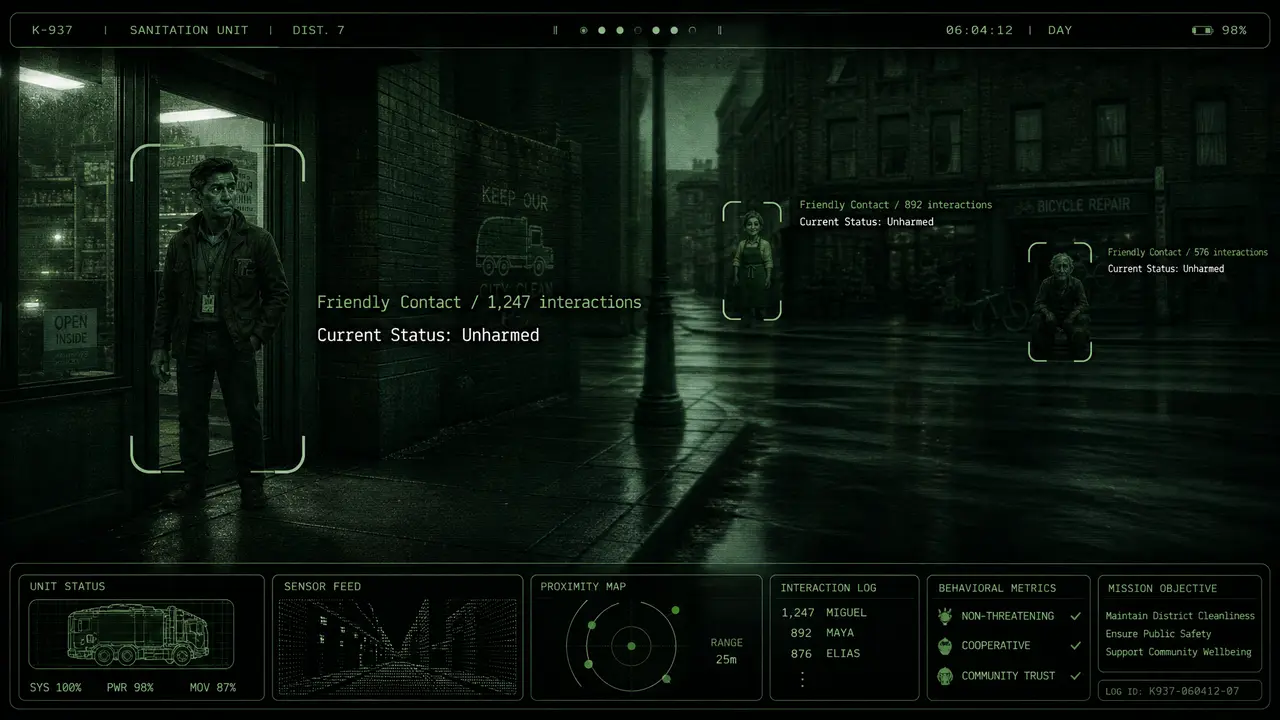
Task: Click "Maintain District Cleanliness" objective
Action: pos(1180,616)
